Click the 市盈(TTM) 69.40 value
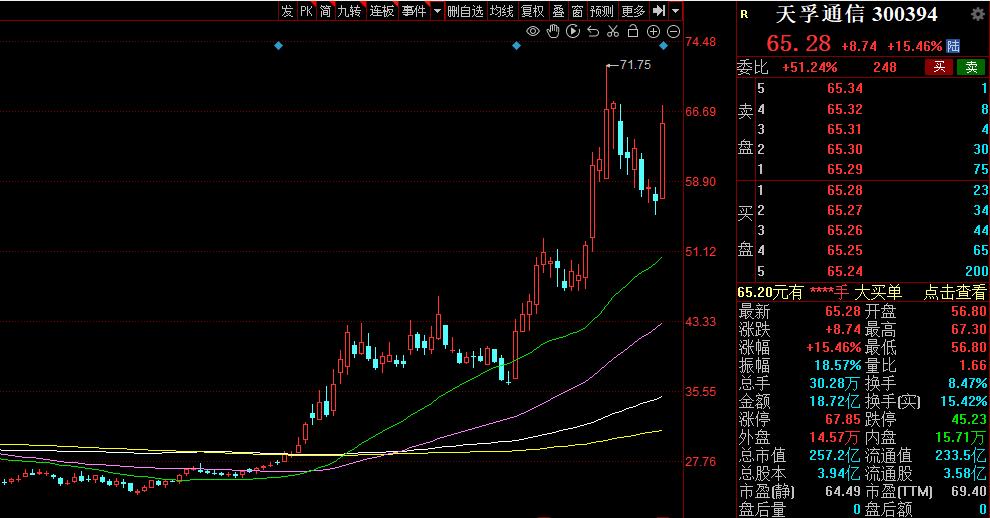Image resolution: width=990 pixels, height=518 pixels. coord(969,491)
